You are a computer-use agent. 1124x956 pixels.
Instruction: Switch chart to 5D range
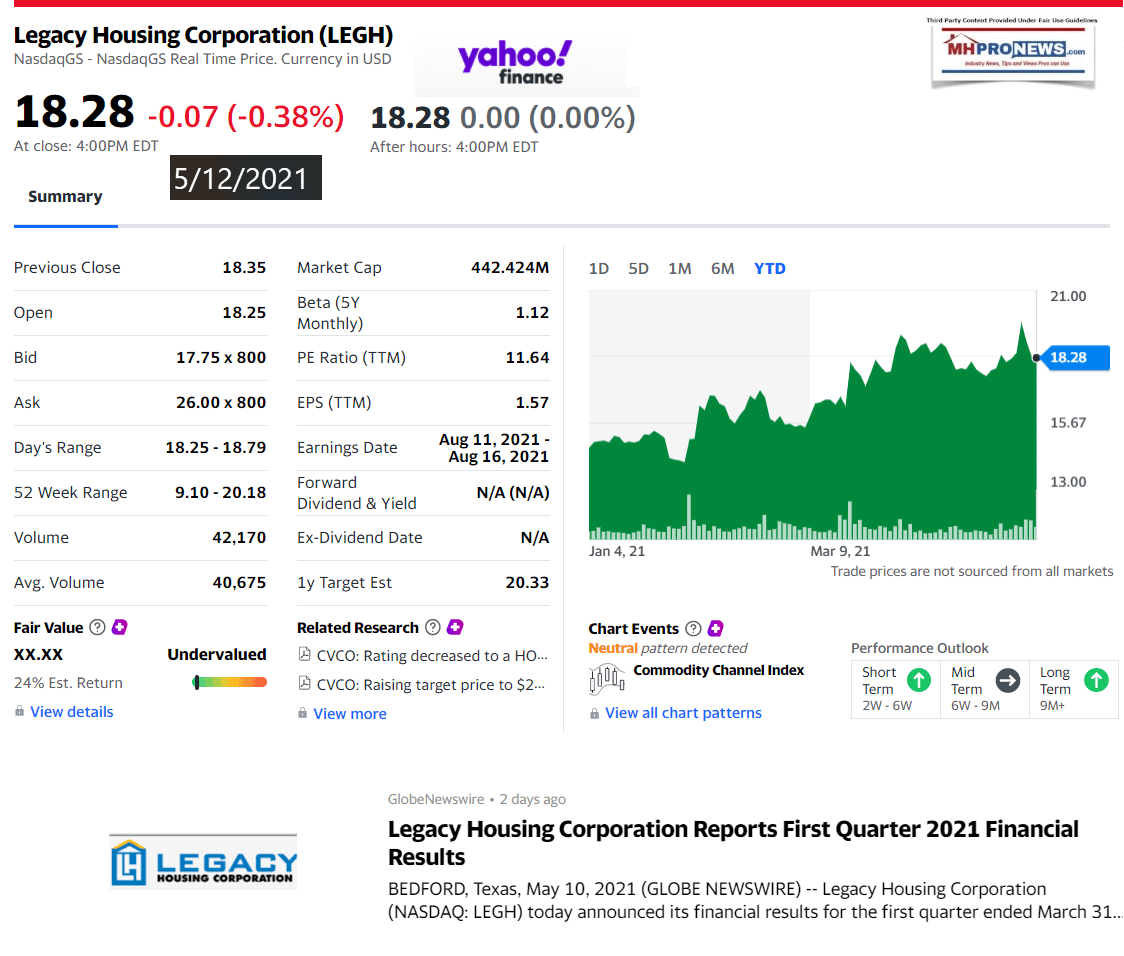(x=638, y=268)
